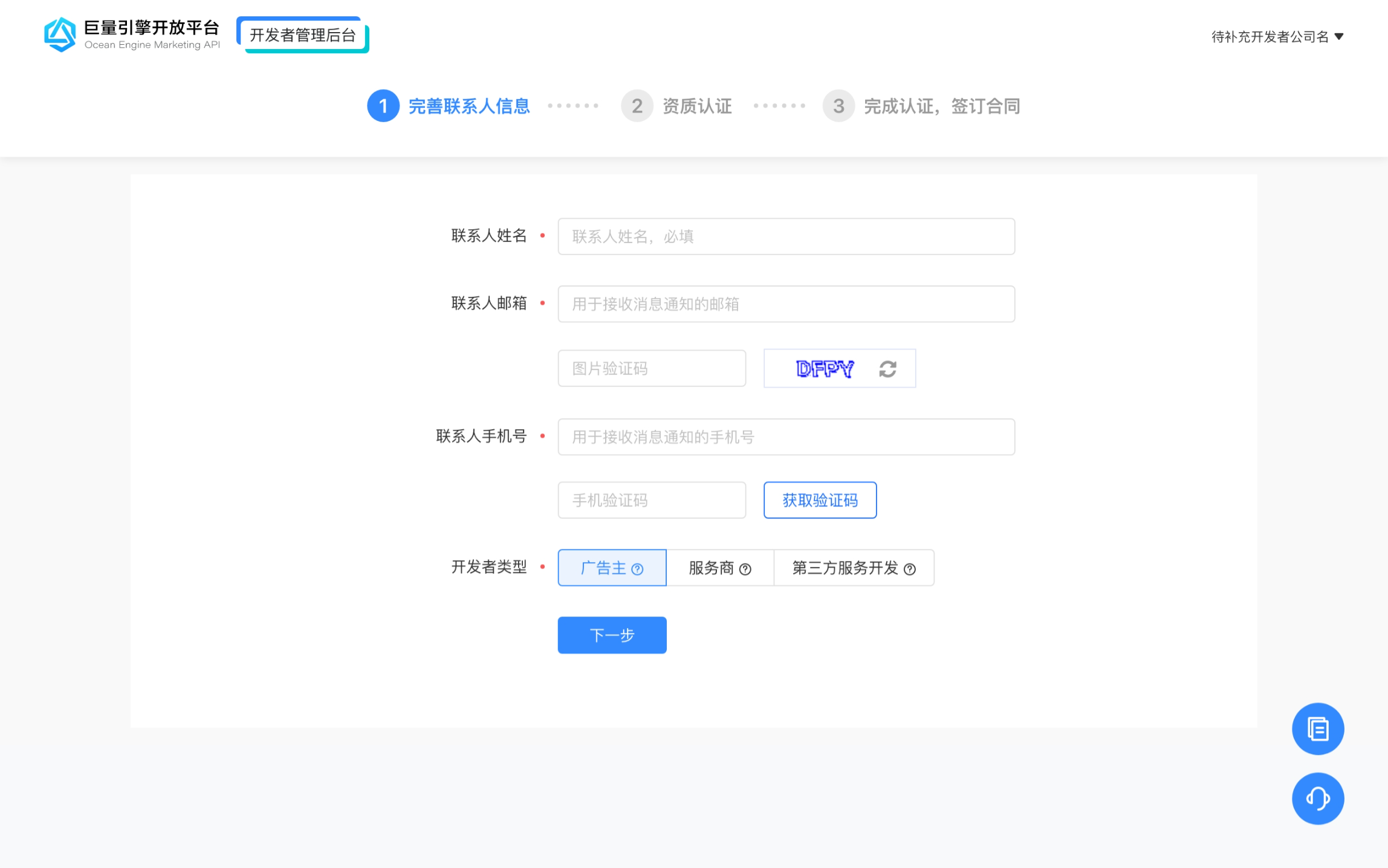Screen dimensions: 1388x868
Task: Click the 下一步 button
Action: (611, 635)
